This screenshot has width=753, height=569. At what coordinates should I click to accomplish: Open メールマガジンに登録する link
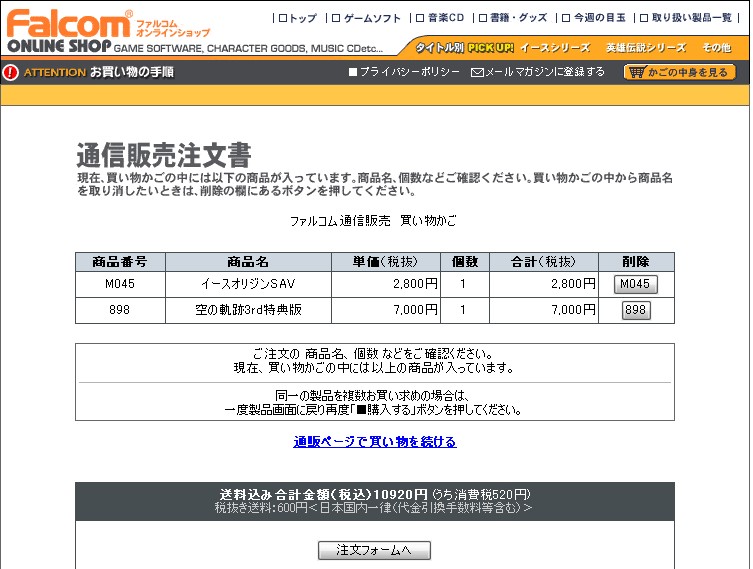pyautogui.click(x=545, y=72)
